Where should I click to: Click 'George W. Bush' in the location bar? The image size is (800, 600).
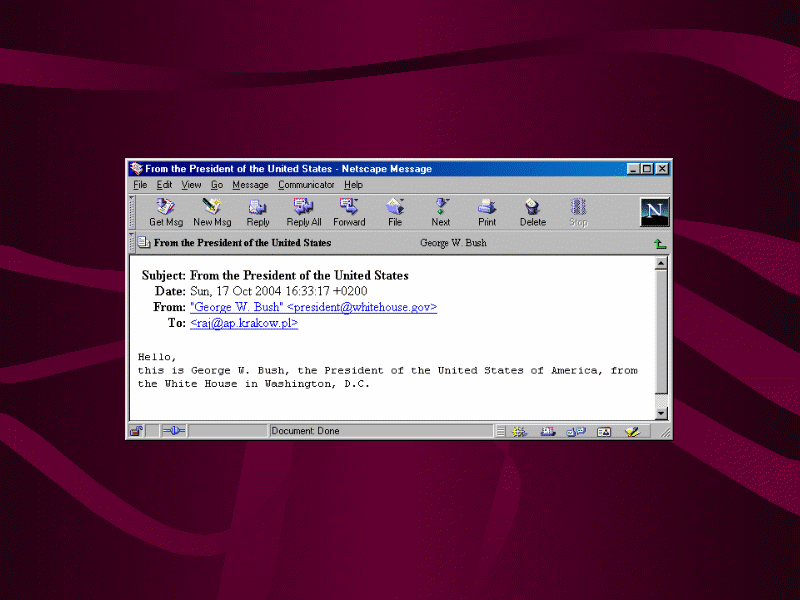click(453, 243)
